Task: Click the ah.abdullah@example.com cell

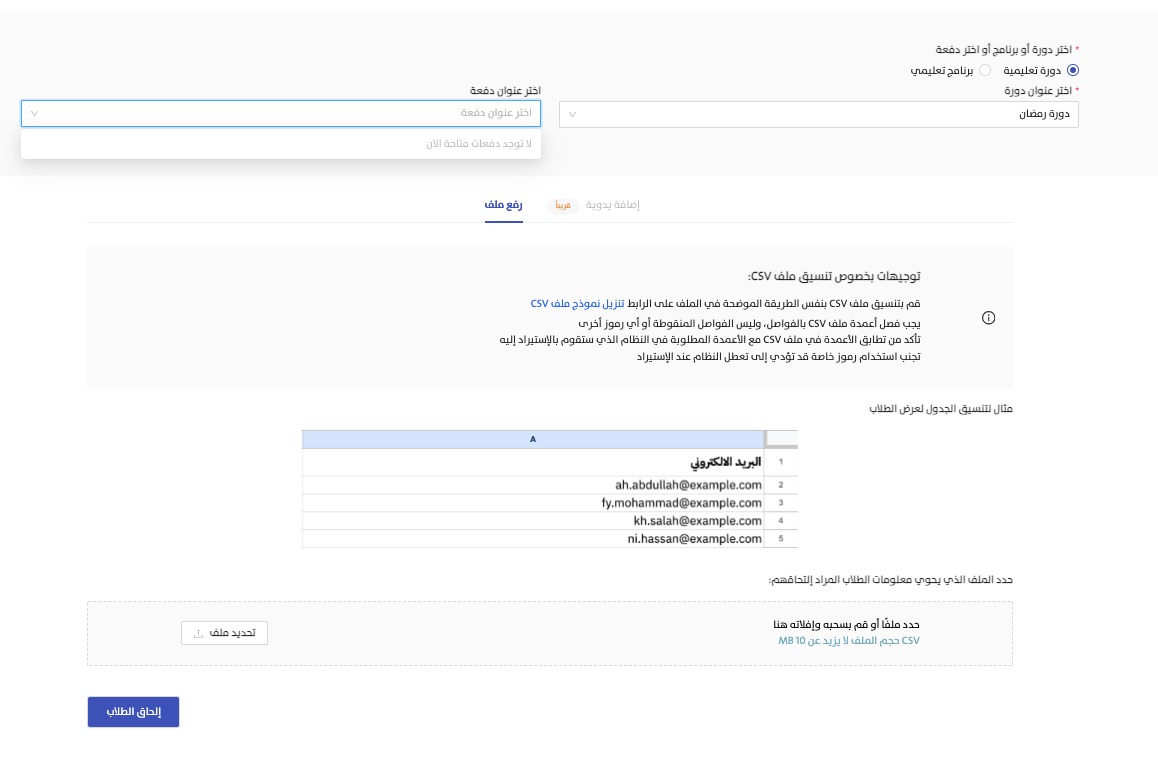Action: coord(688,485)
